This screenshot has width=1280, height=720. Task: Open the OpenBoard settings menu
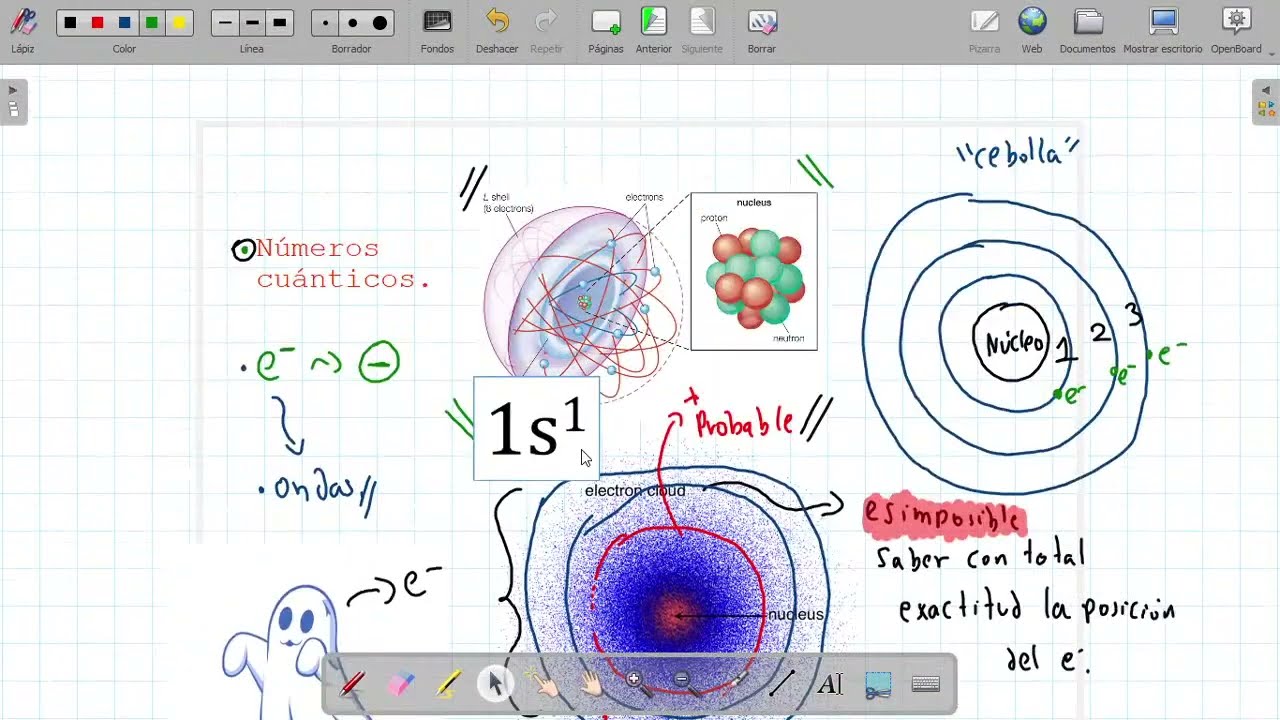click(x=1236, y=30)
